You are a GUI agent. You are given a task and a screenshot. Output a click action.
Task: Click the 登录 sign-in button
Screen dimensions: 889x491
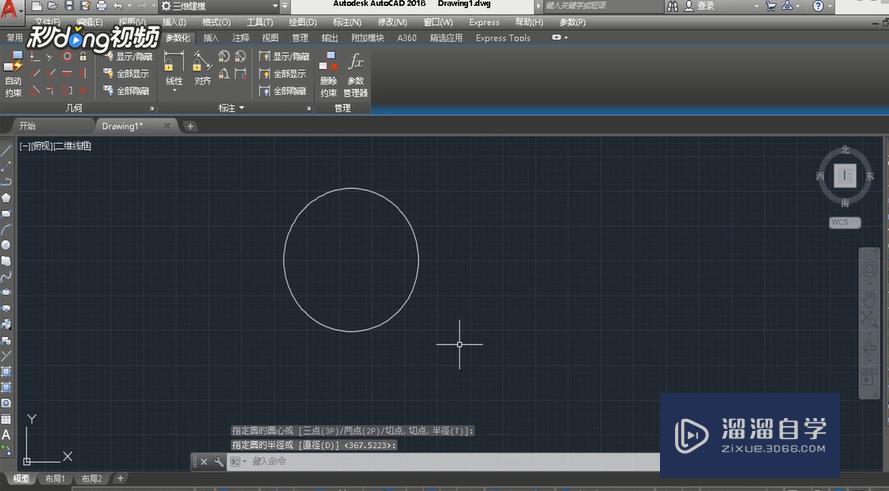[700, 6]
